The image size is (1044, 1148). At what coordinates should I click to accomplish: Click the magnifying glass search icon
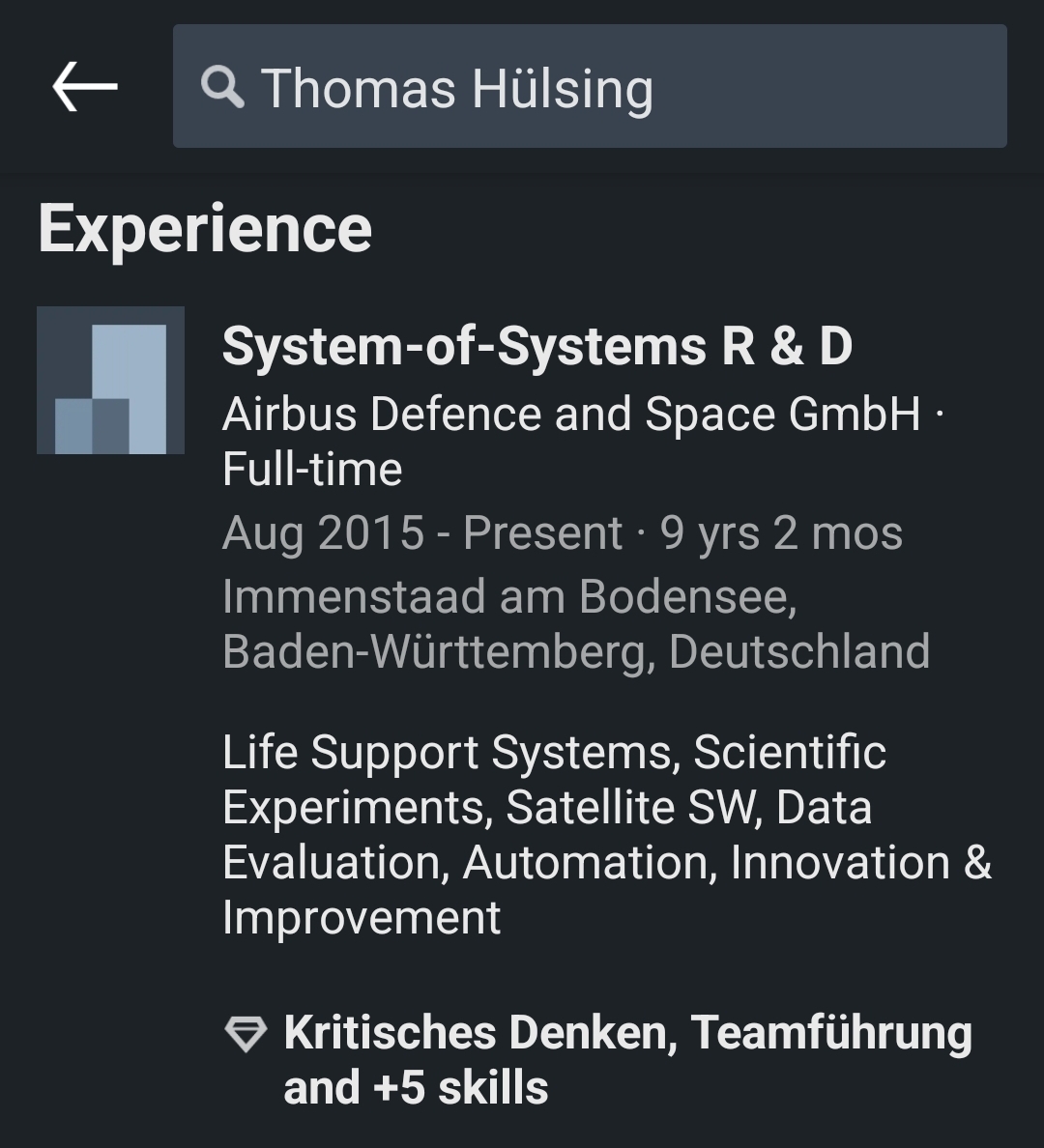pyautogui.click(x=222, y=87)
